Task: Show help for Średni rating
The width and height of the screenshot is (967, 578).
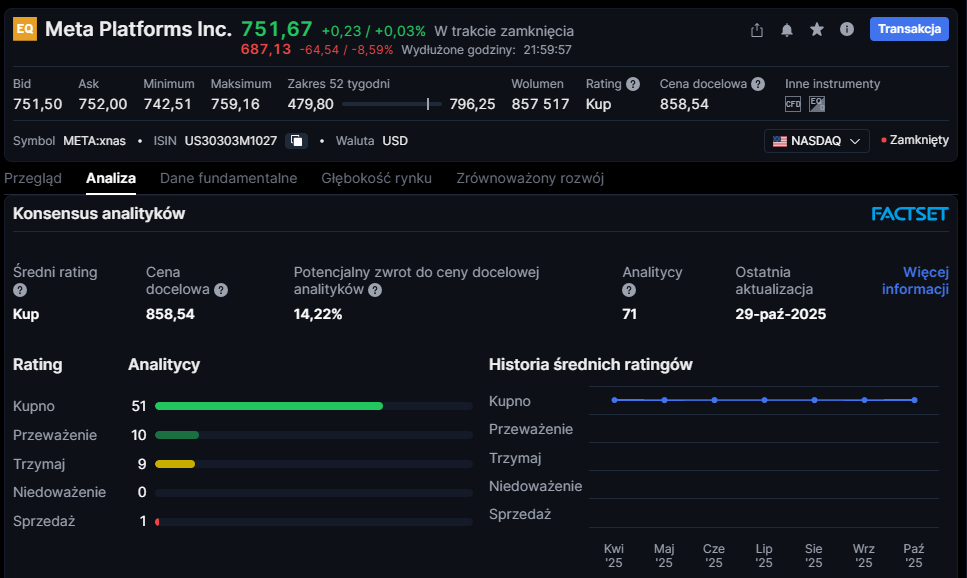Action: tap(19, 290)
